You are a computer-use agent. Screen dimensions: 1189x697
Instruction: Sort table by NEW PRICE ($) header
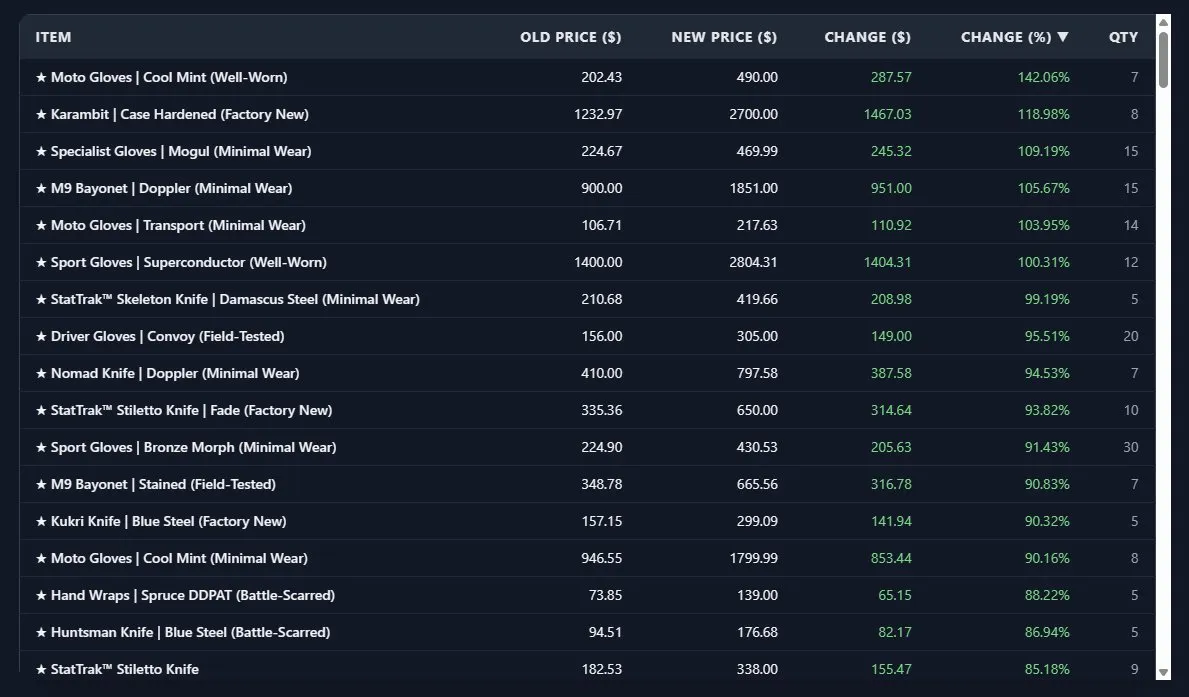(x=724, y=37)
